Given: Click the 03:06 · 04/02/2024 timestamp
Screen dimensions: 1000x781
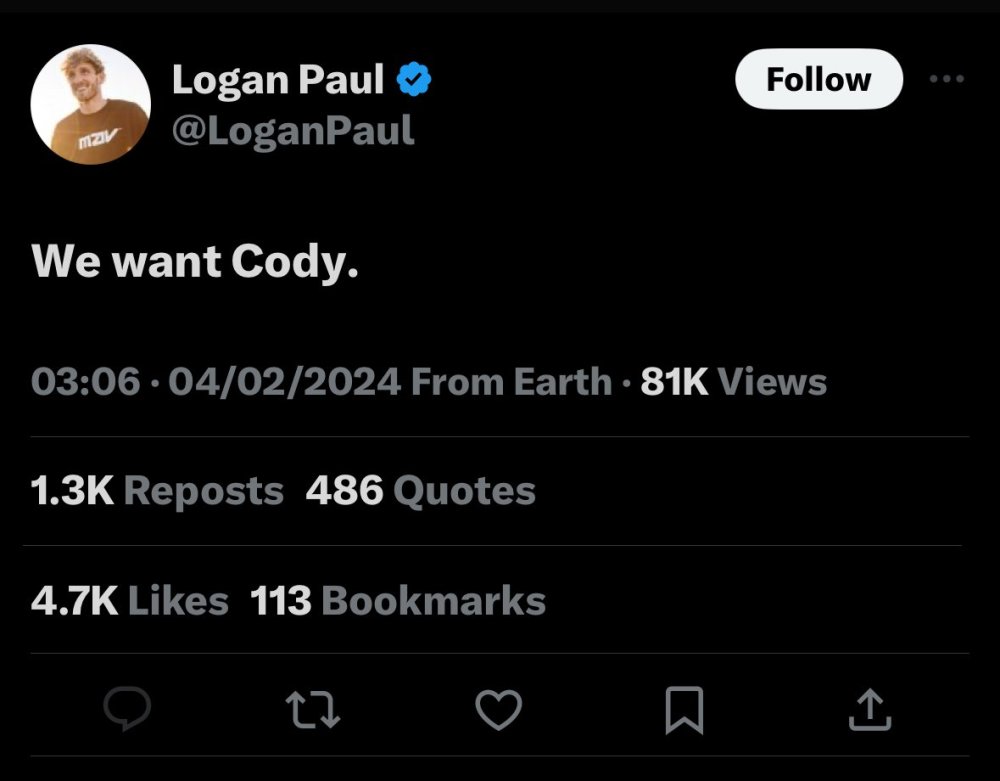Looking at the screenshot, I should coord(216,381).
